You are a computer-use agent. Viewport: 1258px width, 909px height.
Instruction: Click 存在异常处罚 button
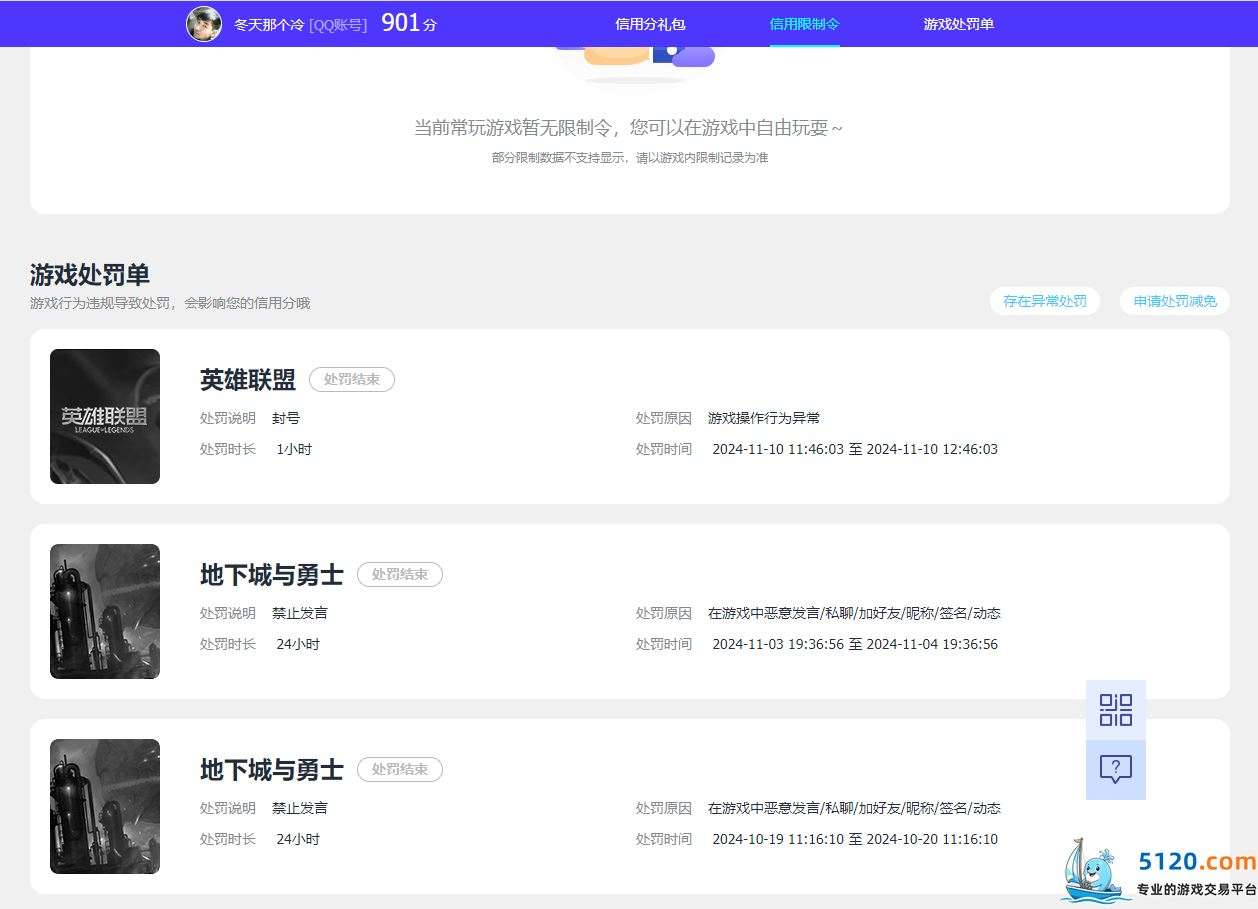click(x=1045, y=301)
